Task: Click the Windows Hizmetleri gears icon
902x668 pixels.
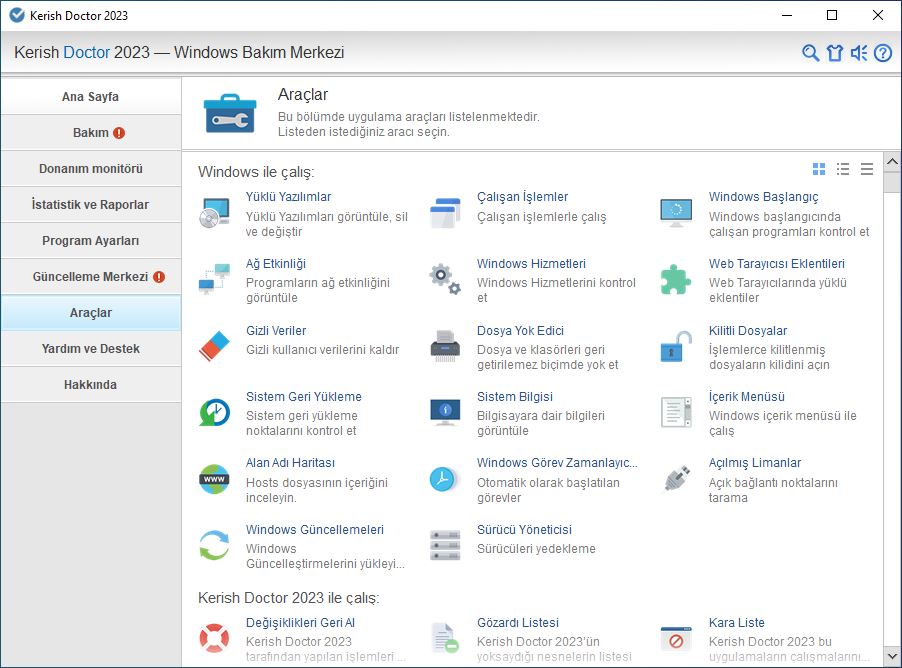Action: 445,279
